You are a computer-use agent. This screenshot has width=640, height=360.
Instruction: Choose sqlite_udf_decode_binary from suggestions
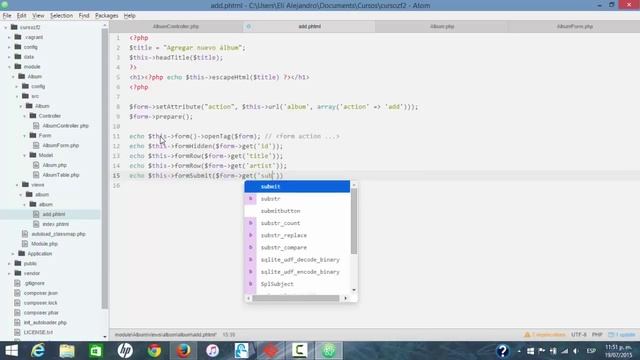pos(297,260)
